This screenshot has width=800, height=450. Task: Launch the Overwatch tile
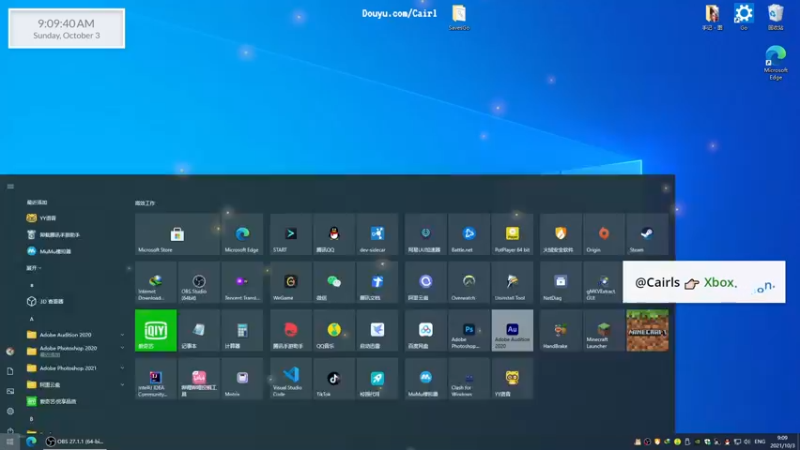tap(469, 282)
